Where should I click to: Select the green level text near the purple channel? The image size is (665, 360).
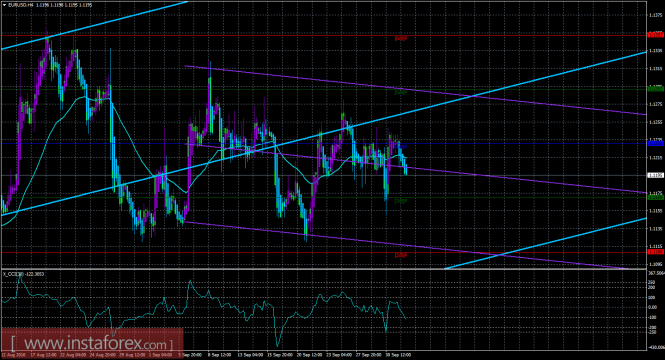point(401,92)
